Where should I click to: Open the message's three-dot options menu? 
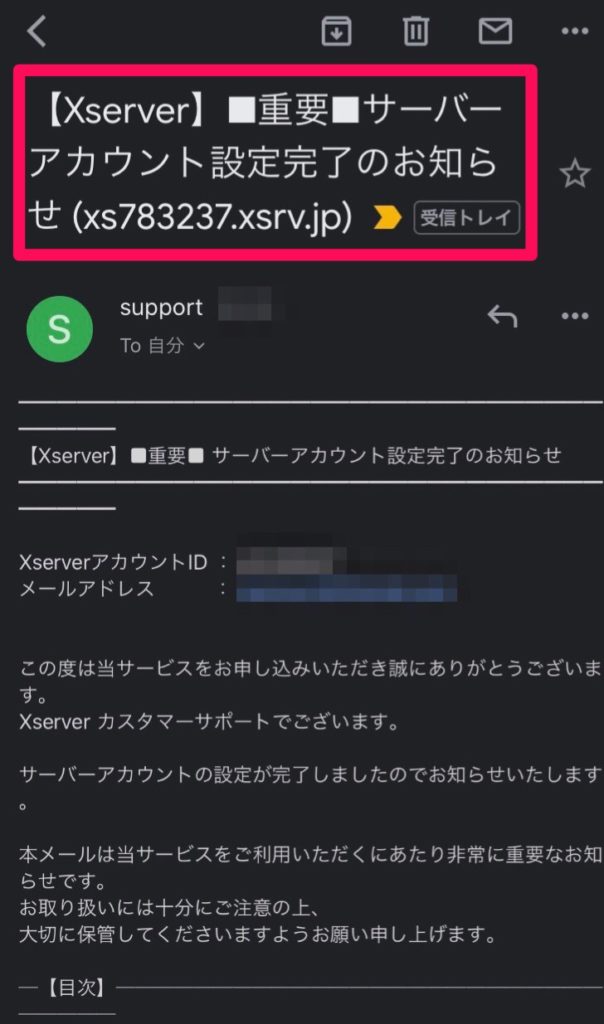tap(575, 316)
